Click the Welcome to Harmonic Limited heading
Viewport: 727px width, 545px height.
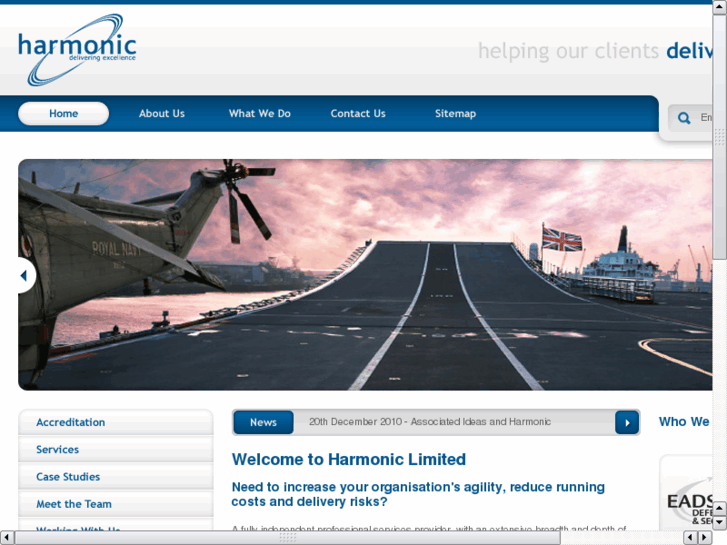click(349, 459)
